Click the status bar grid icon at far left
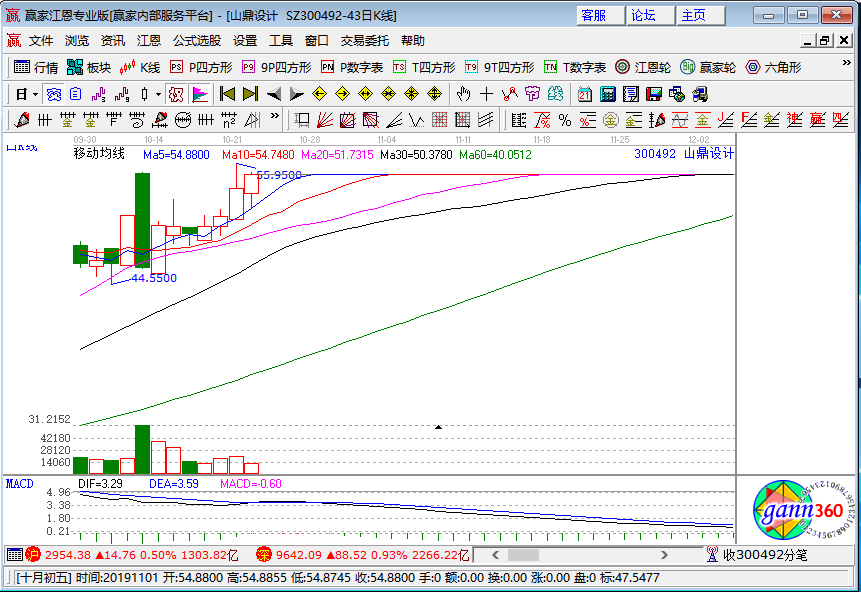This screenshot has width=861, height=592. (x=15, y=555)
